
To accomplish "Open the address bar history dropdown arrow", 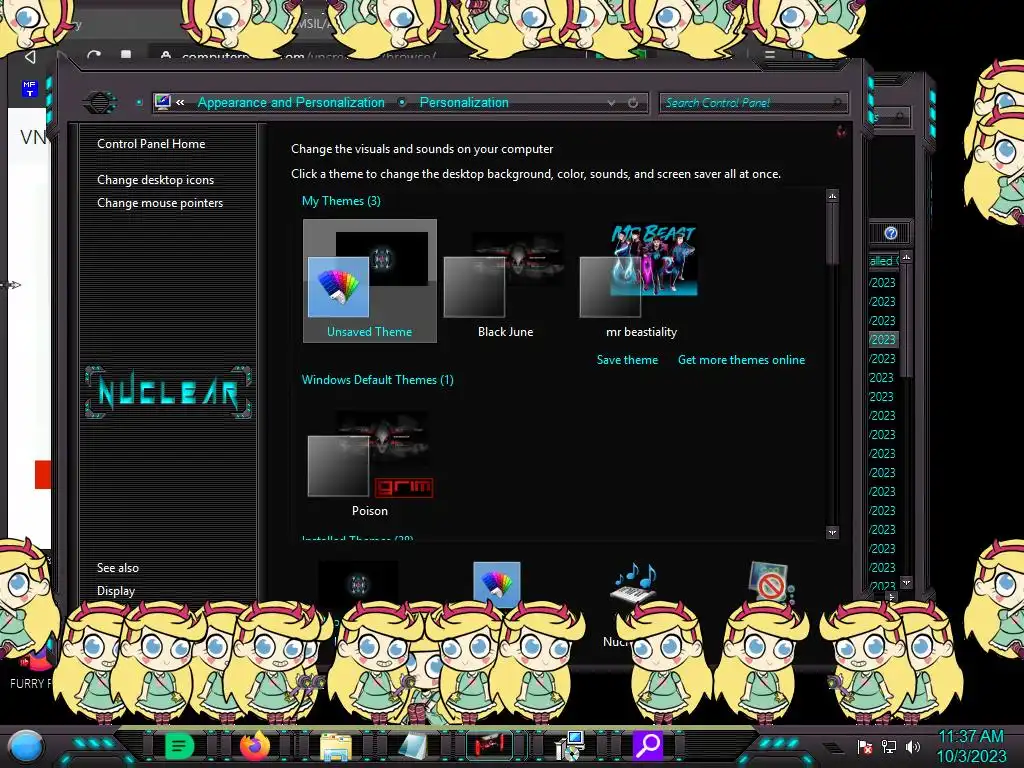I will 611,103.
